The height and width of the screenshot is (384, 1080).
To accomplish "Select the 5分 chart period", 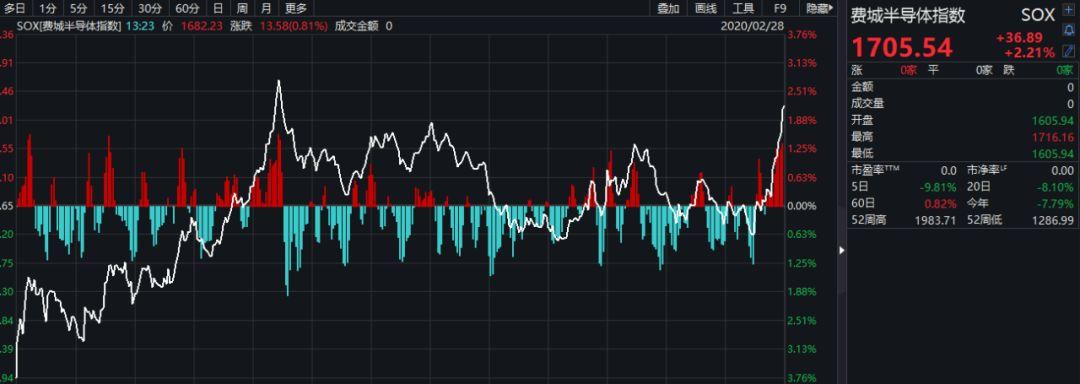I will click(79, 8).
